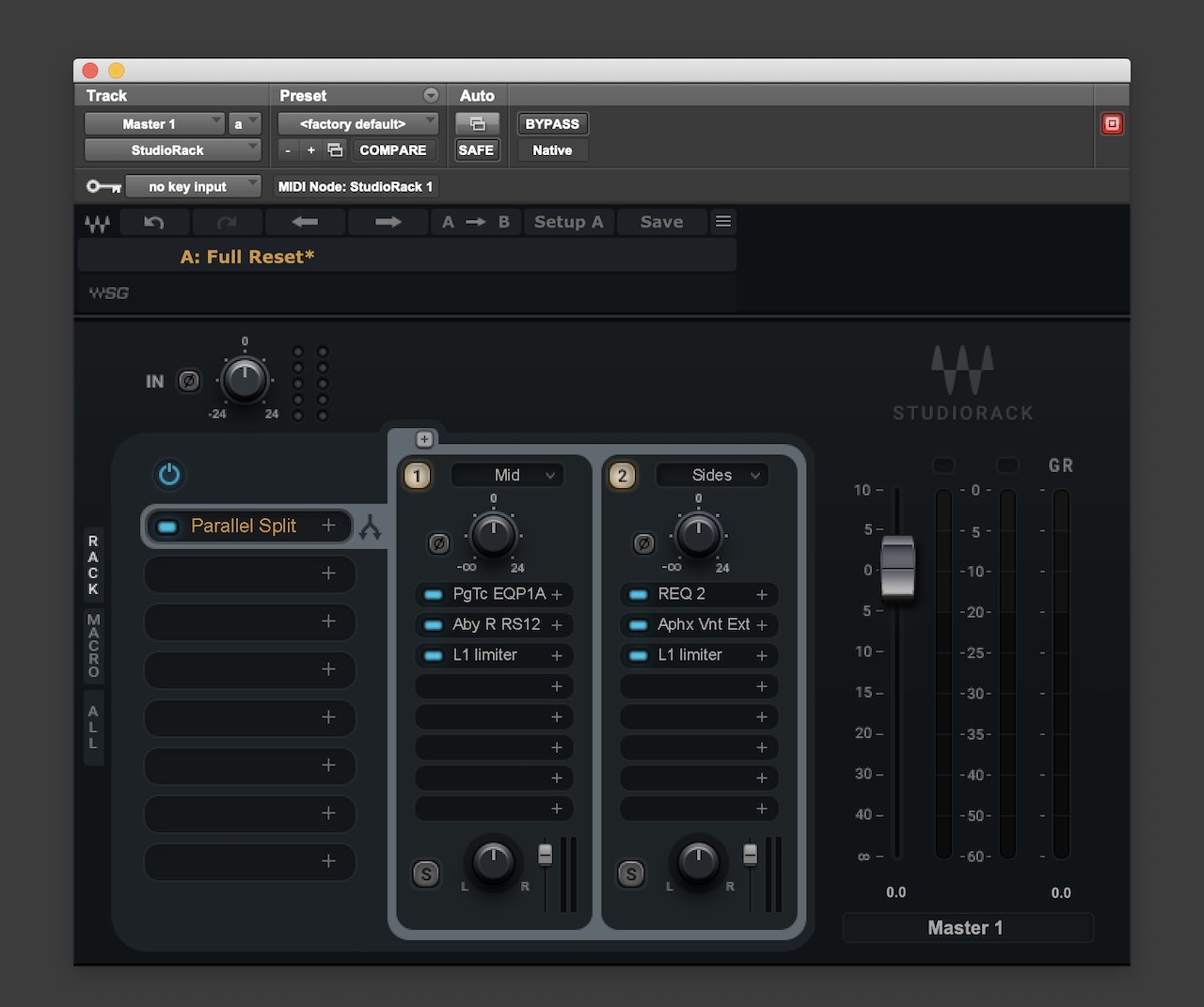
Task: Select chain number 2 badge
Action: (622, 476)
